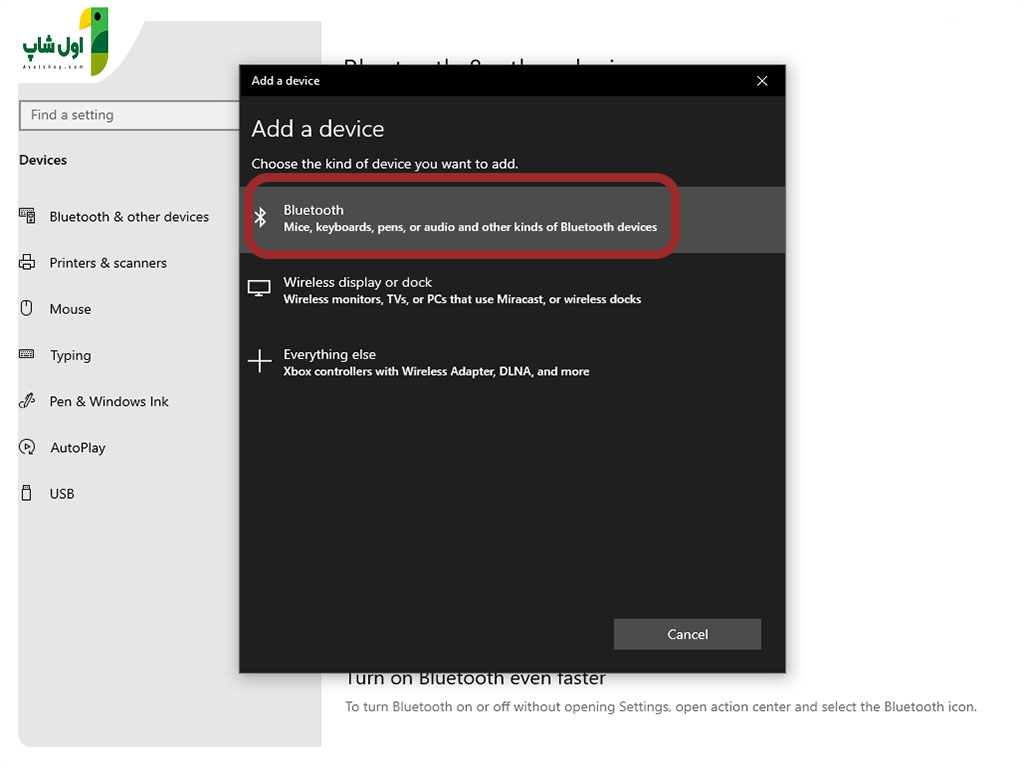This screenshot has height=768, width=1024.
Task: Choose the Wireless display or dock title
Action: (357, 282)
